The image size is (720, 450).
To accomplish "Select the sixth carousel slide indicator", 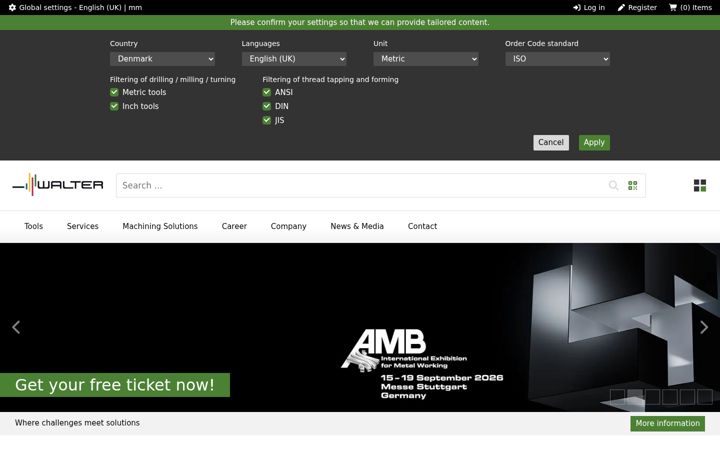I will (x=705, y=397).
